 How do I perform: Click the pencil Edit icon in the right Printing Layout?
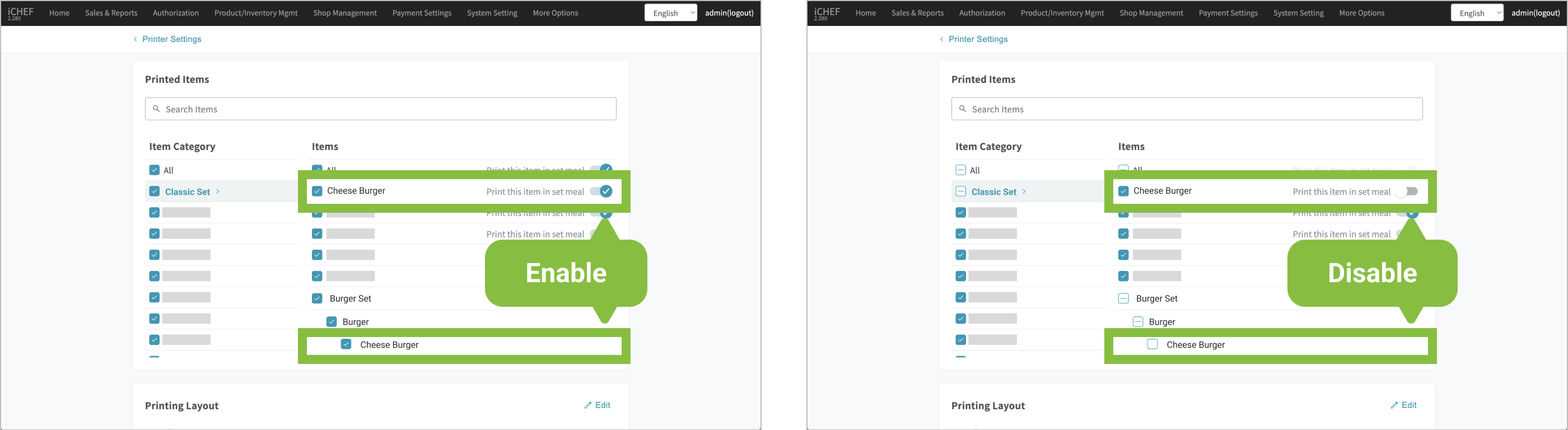[1394, 405]
